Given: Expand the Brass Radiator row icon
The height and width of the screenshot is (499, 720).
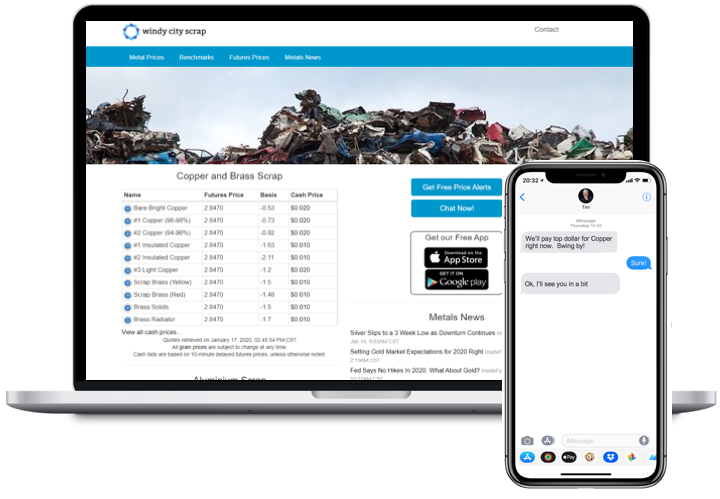Looking at the screenshot, I should (x=128, y=320).
